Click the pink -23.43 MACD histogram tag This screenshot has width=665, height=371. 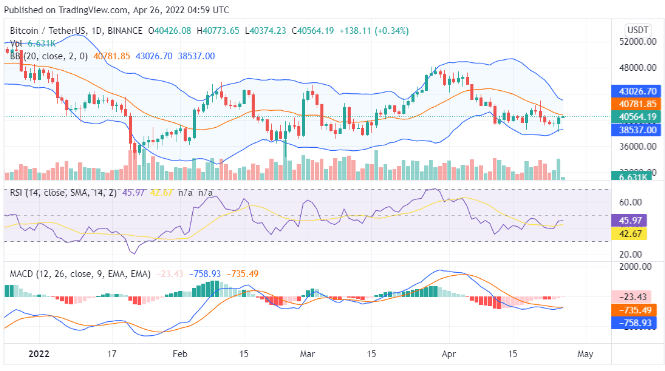[x=632, y=296]
